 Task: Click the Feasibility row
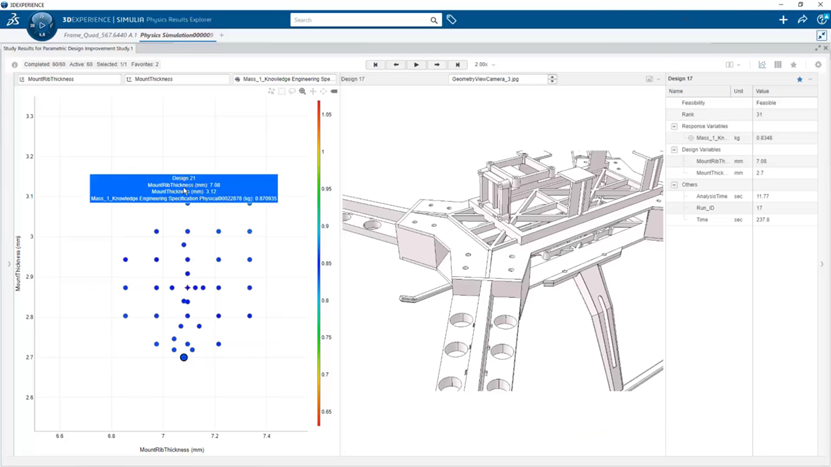pos(741,103)
